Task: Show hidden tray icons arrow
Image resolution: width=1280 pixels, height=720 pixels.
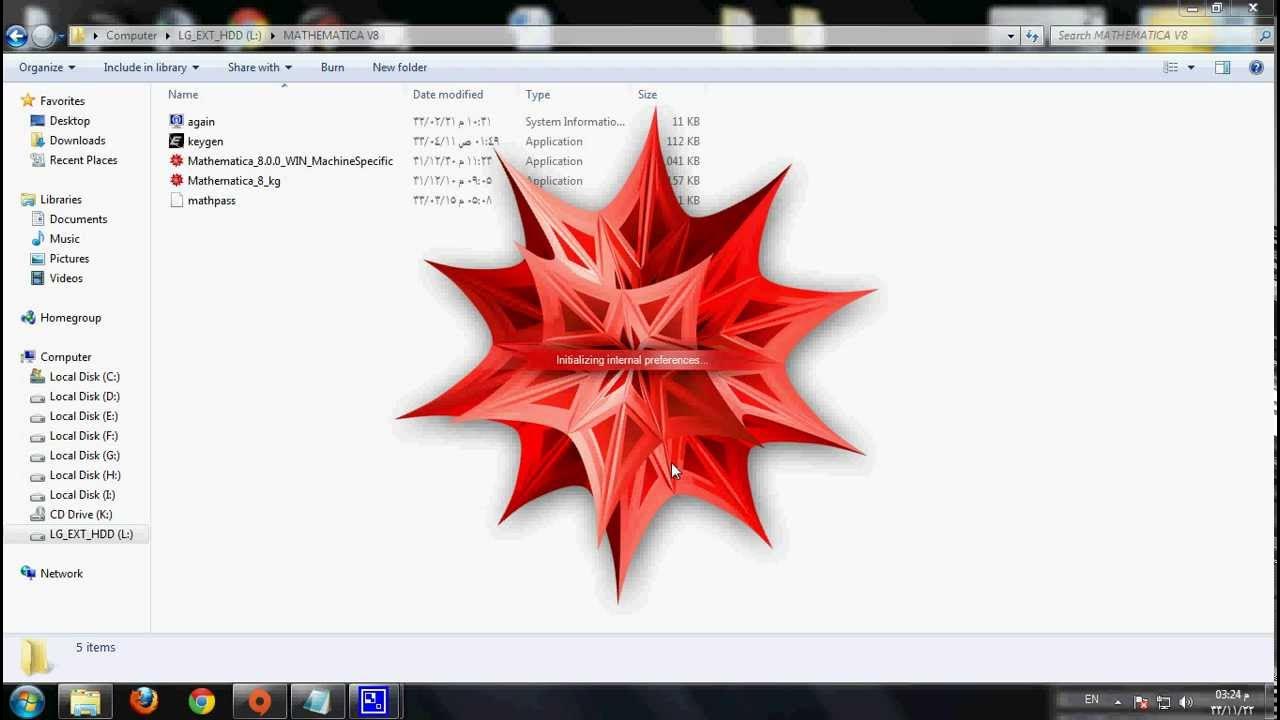Action: coord(1118,702)
